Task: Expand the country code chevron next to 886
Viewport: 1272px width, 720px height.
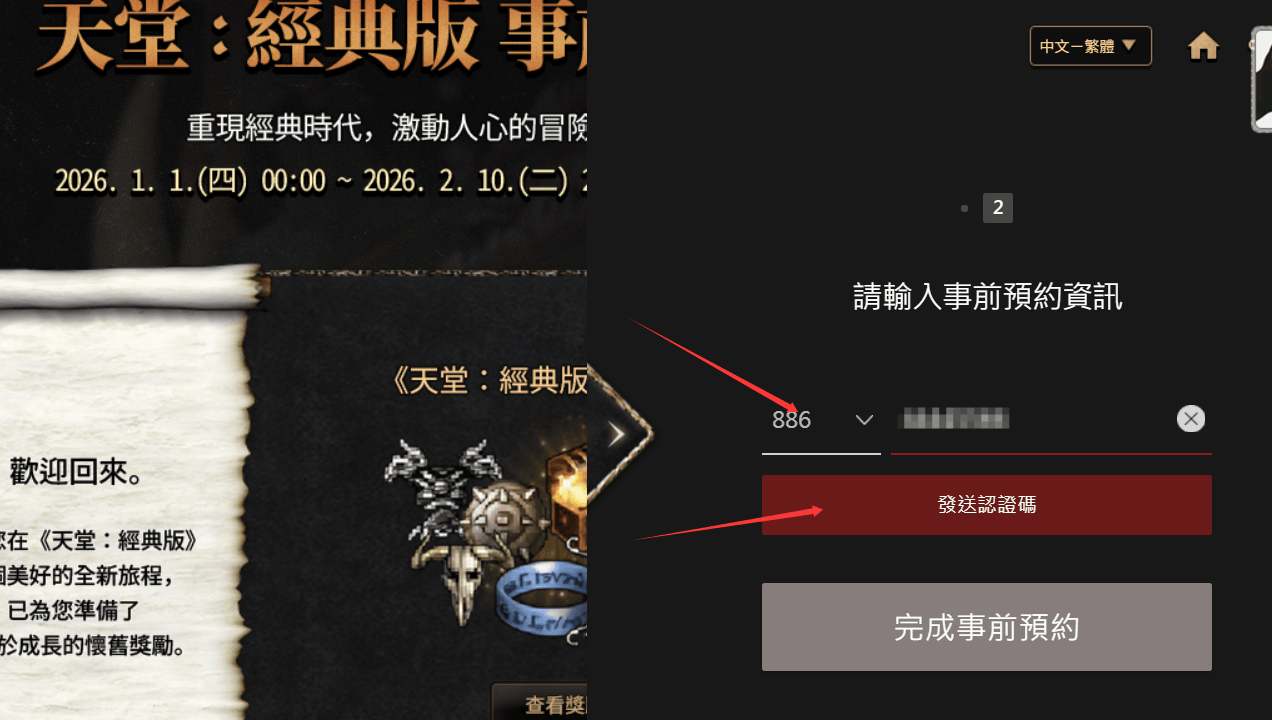Action: click(864, 420)
